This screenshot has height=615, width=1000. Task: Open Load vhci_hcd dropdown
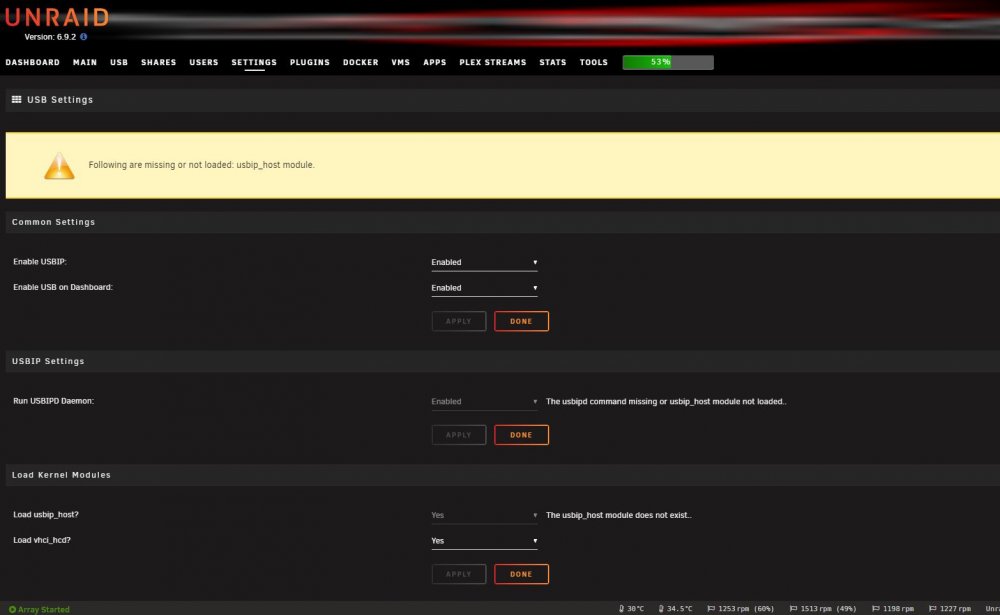pos(484,540)
